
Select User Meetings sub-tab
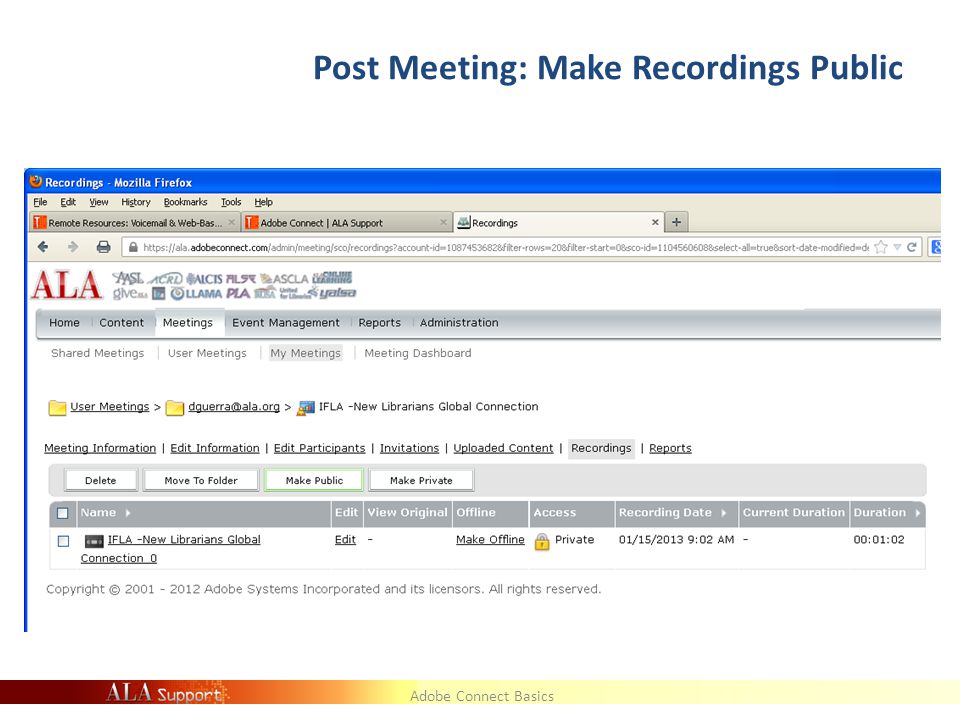[207, 353]
